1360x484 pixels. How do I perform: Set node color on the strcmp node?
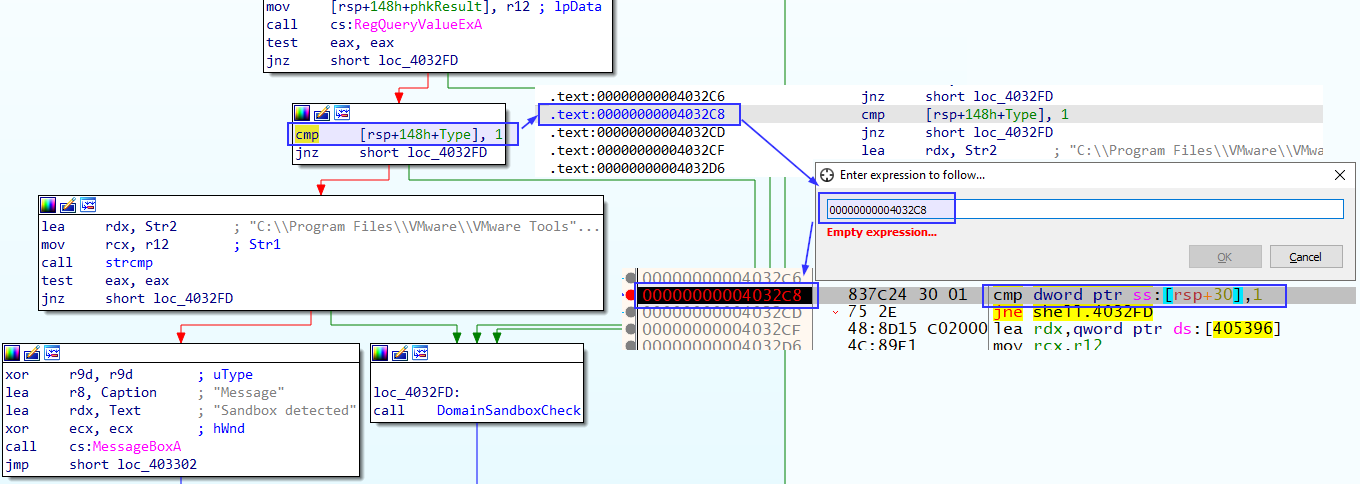click(x=48, y=205)
